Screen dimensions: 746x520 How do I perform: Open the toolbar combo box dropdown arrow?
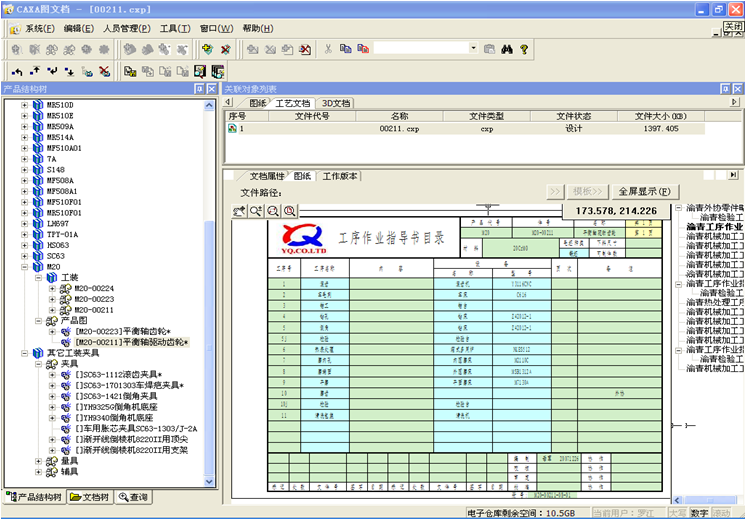[473, 48]
